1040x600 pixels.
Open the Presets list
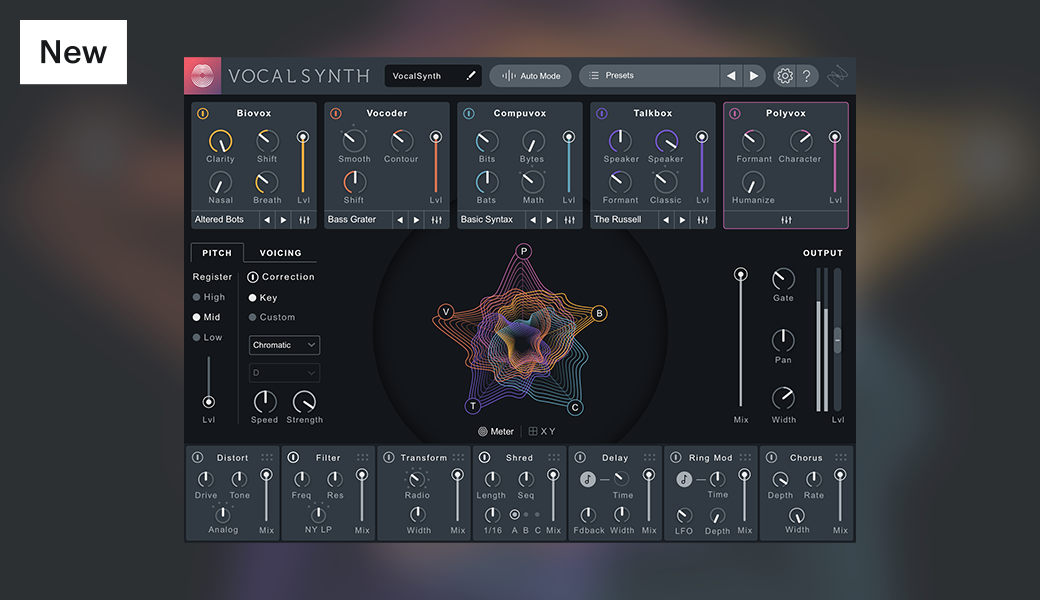[x=649, y=76]
